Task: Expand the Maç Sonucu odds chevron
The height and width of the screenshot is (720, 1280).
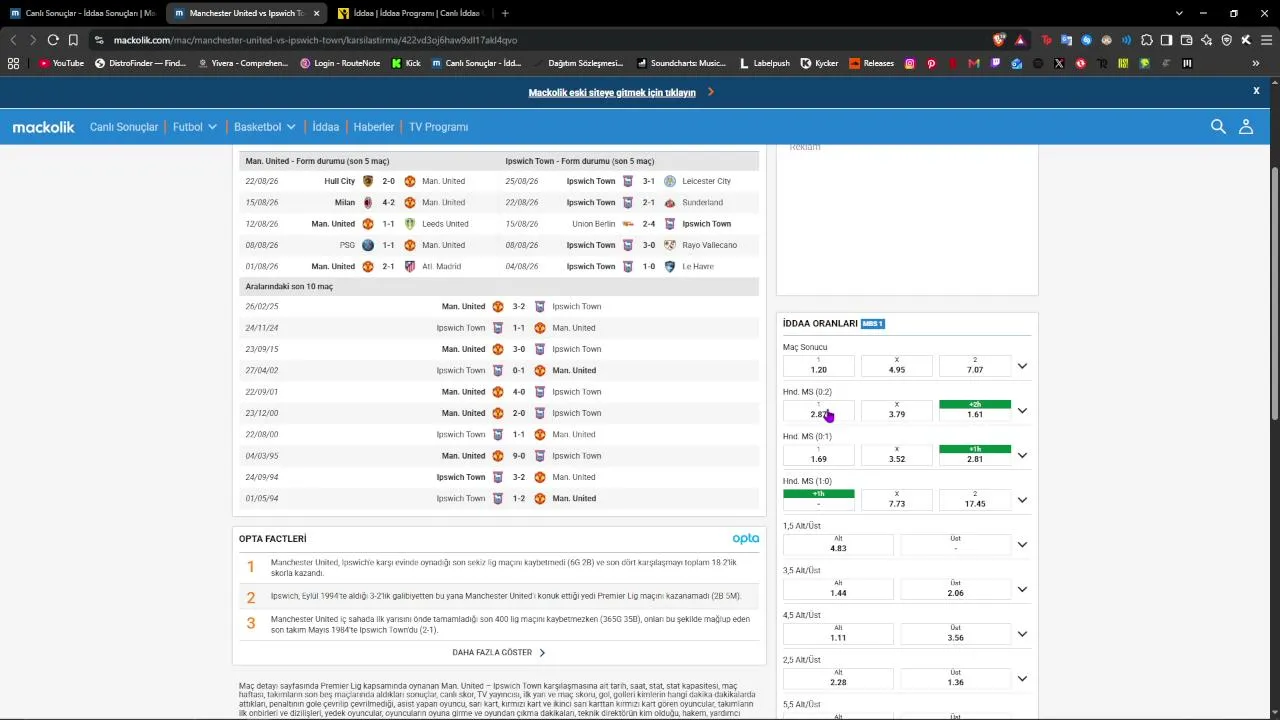Action: pos(1022,366)
